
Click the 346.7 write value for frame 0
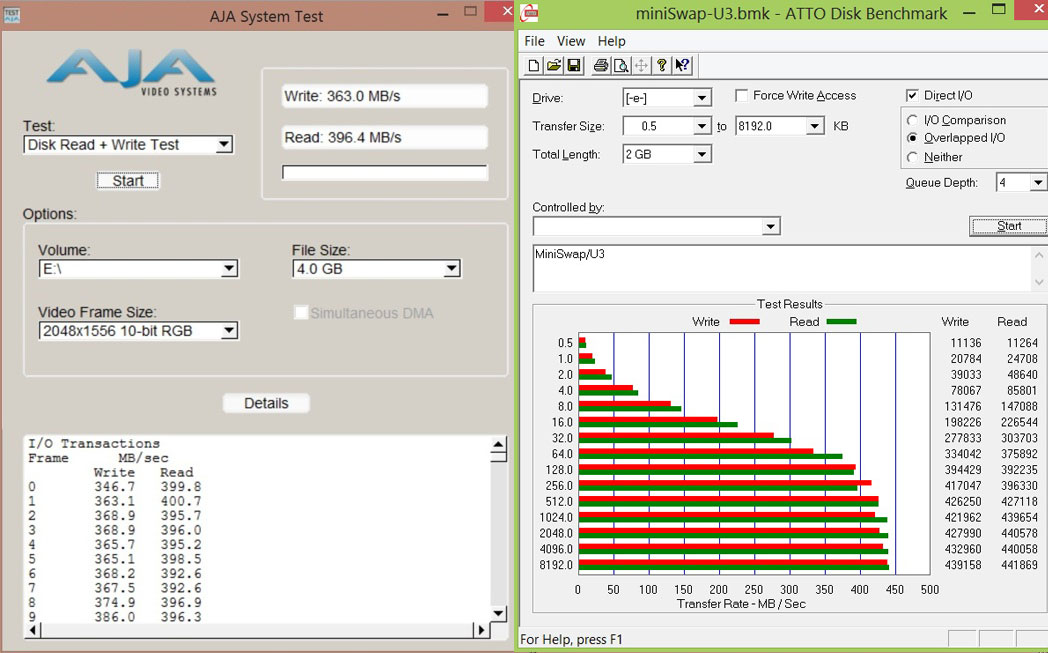(114, 487)
